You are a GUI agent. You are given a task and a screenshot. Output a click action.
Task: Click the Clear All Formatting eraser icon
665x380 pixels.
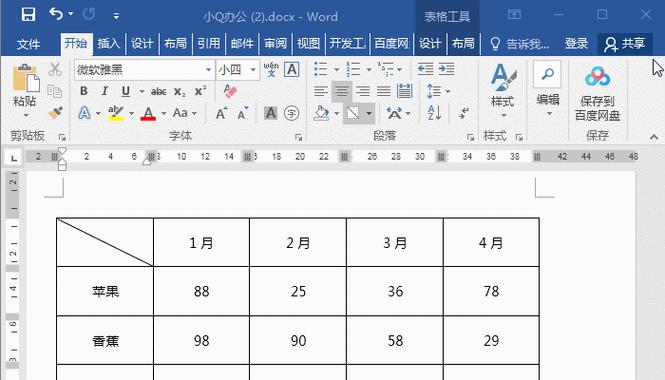pyautogui.click(x=230, y=91)
